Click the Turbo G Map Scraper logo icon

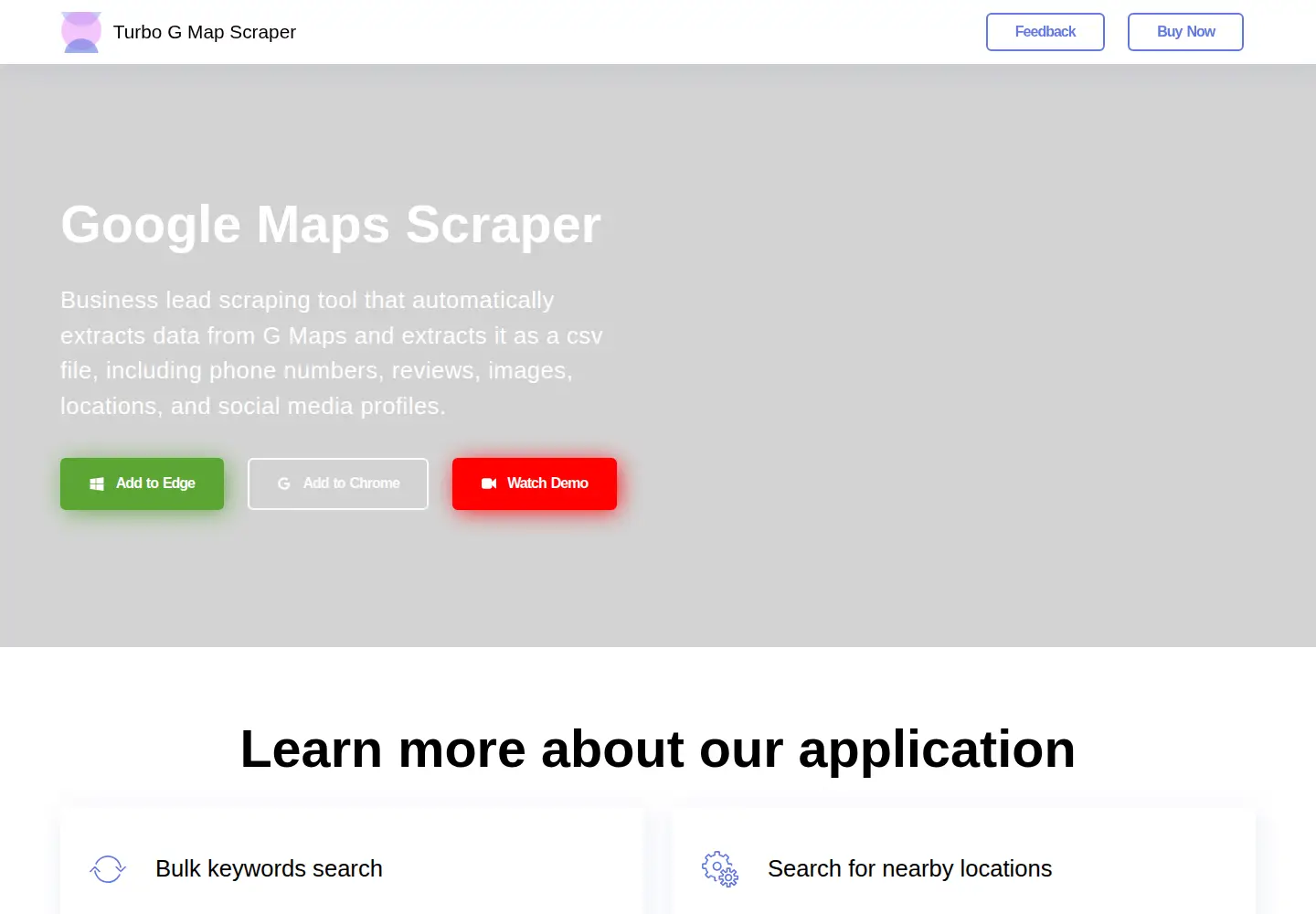(x=81, y=32)
